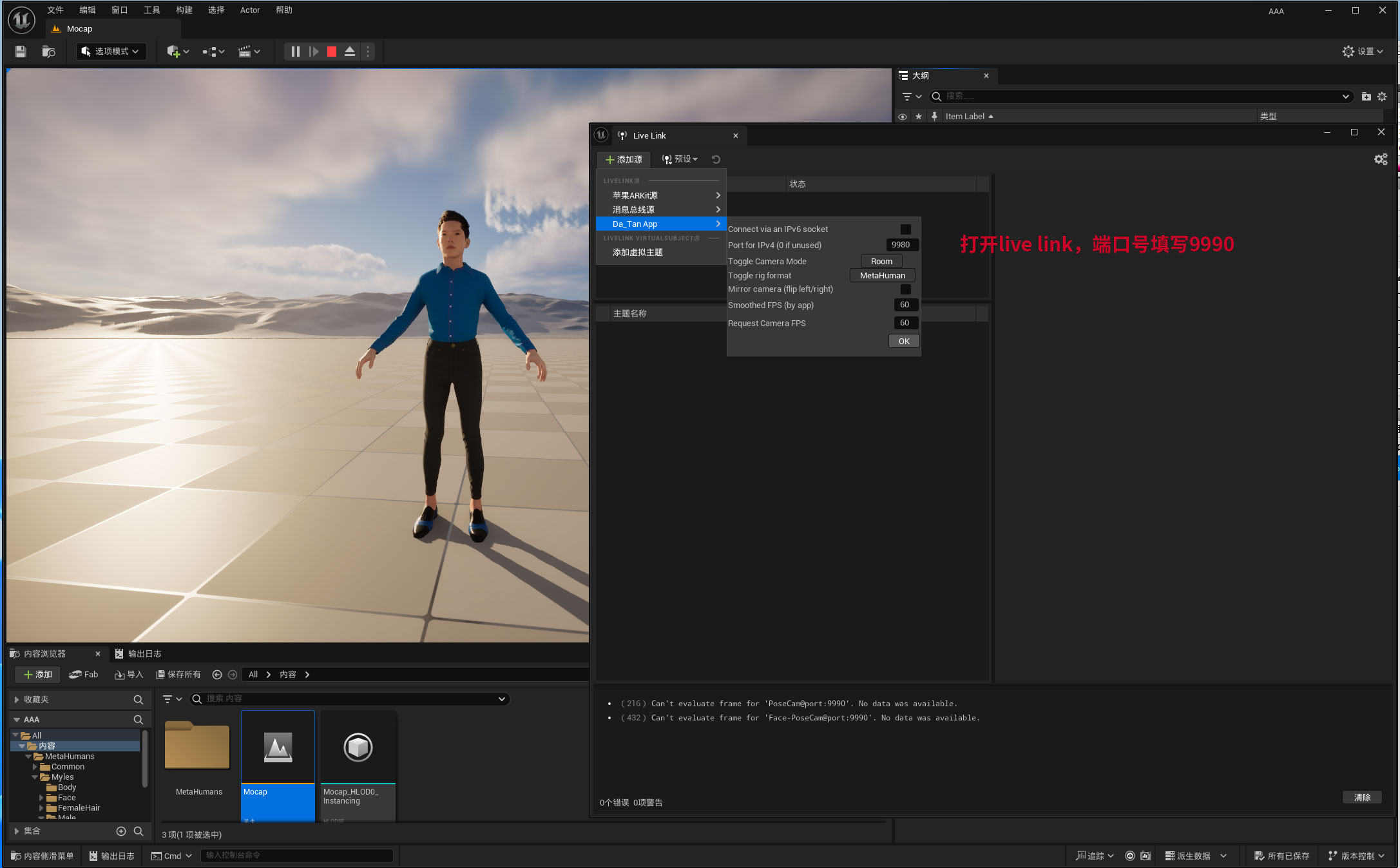Open Live Link settings gear icon
This screenshot has height=868, width=1400.
[1380, 159]
